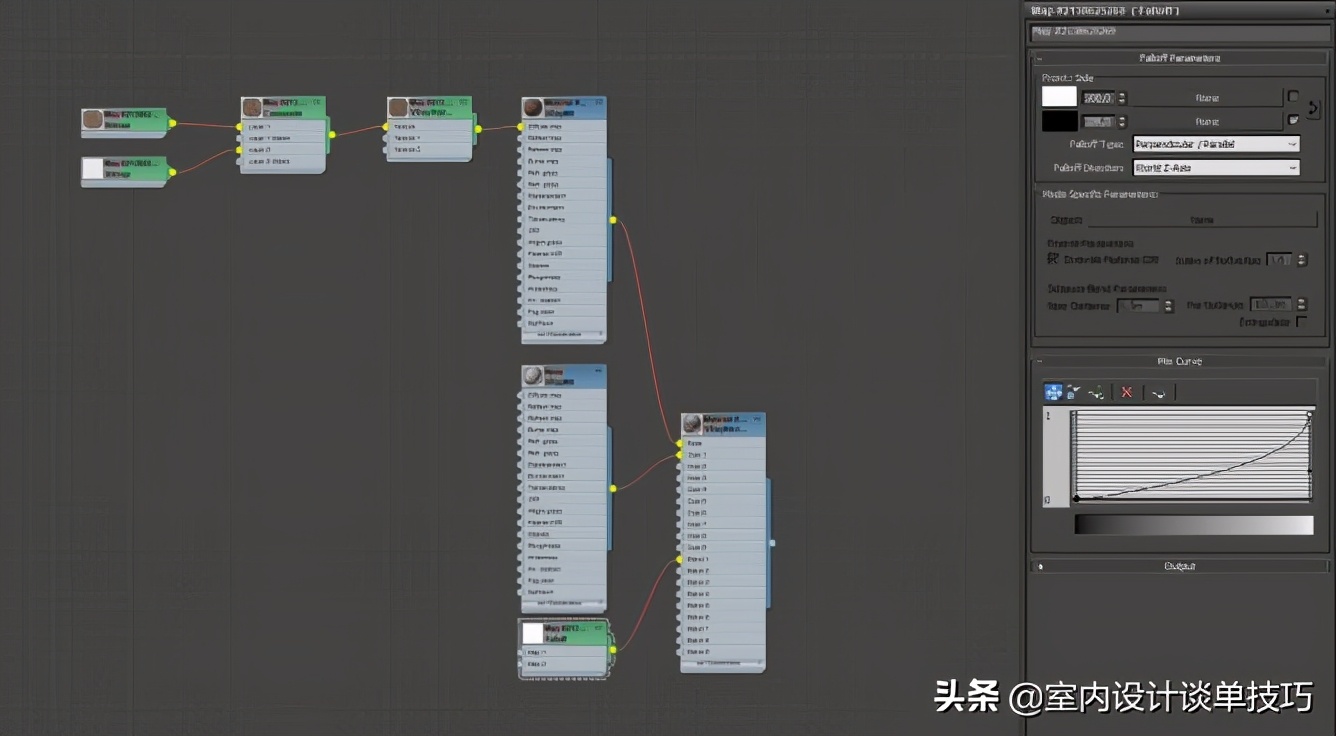Click the red Delete Point icon
Viewport: 1336px width, 736px height.
point(1126,392)
